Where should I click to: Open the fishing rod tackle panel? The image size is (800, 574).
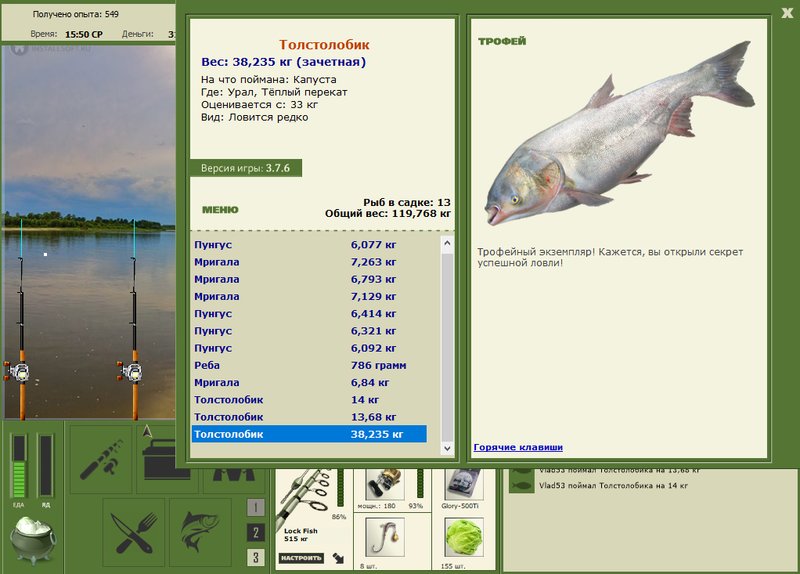101,459
